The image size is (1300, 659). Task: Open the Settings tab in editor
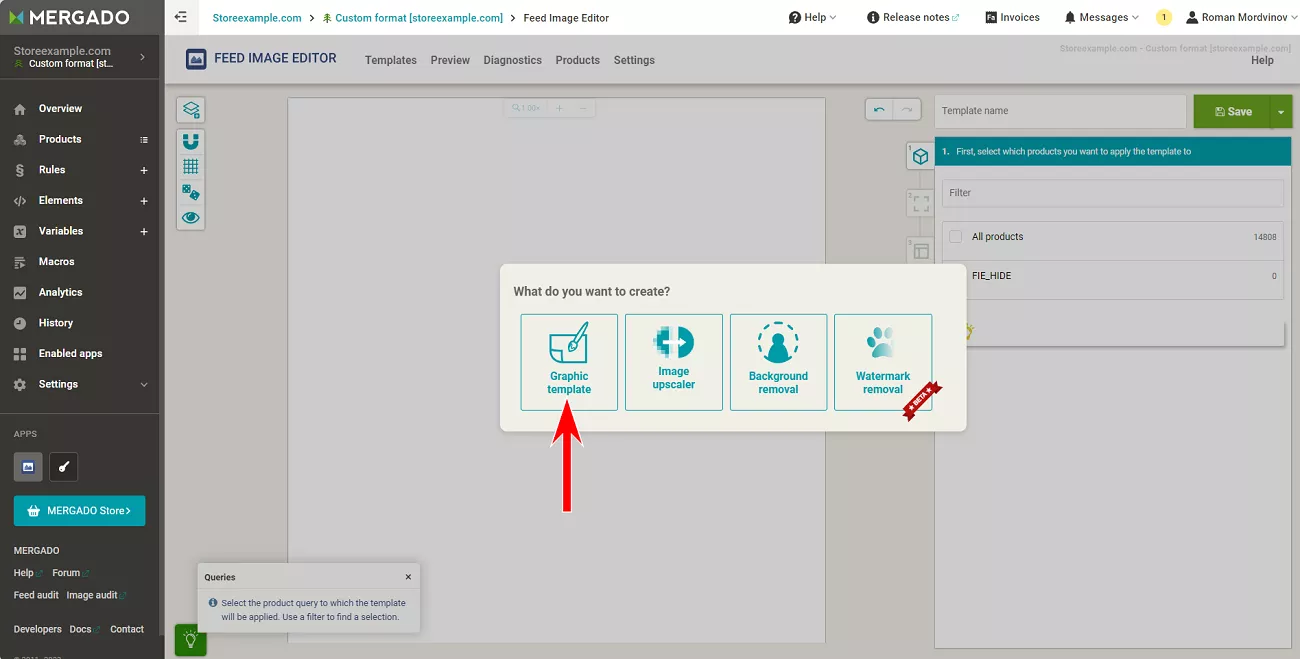(634, 60)
